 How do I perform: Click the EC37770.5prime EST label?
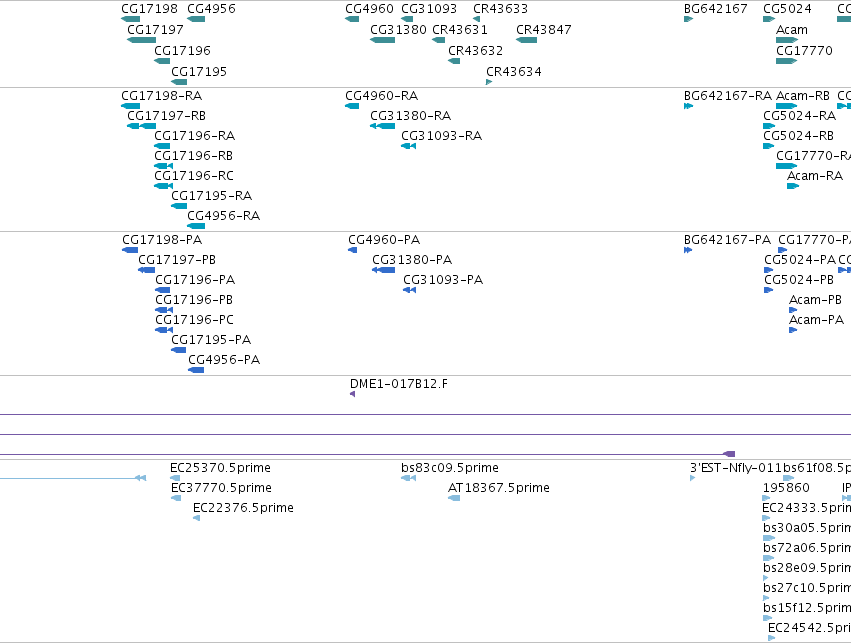tap(221, 488)
